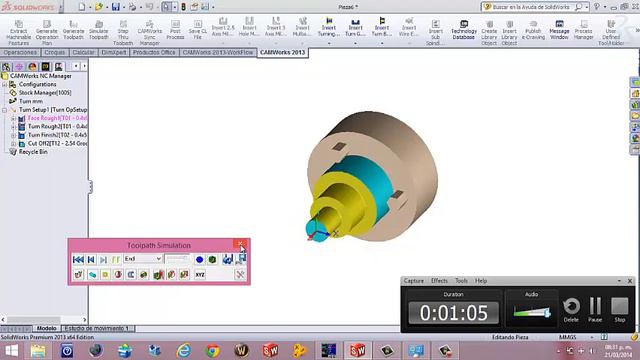
Task: Click green cube icon in simulation toolbar
Action: [212, 259]
